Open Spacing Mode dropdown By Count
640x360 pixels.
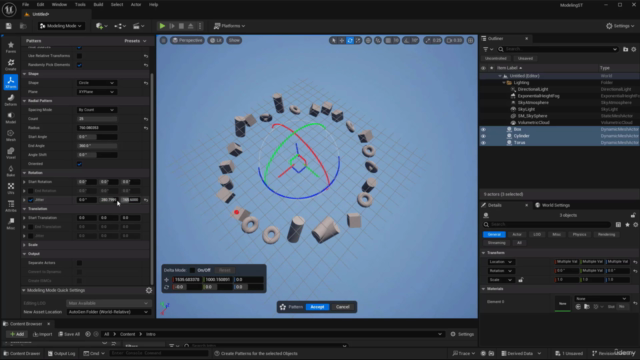[x=97, y=110]
